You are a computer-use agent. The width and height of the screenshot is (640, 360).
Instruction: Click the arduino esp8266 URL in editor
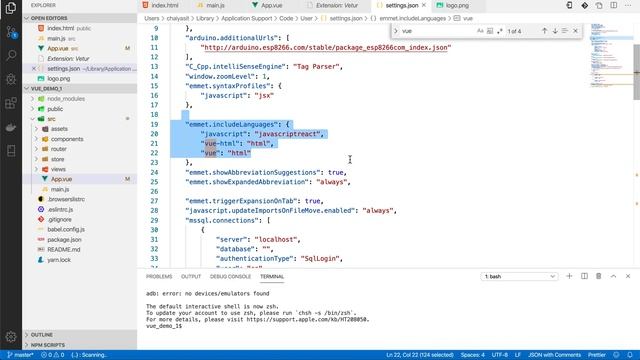325,47
